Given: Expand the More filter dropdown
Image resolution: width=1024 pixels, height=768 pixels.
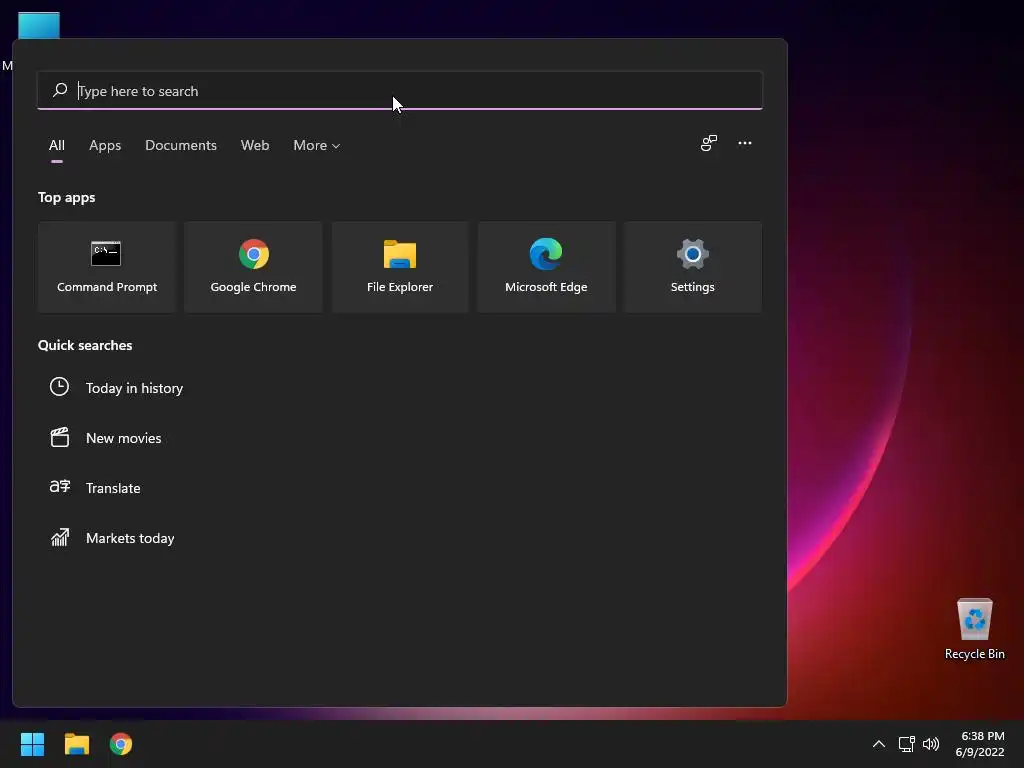Looking at the screenshot, I should 317,145.
